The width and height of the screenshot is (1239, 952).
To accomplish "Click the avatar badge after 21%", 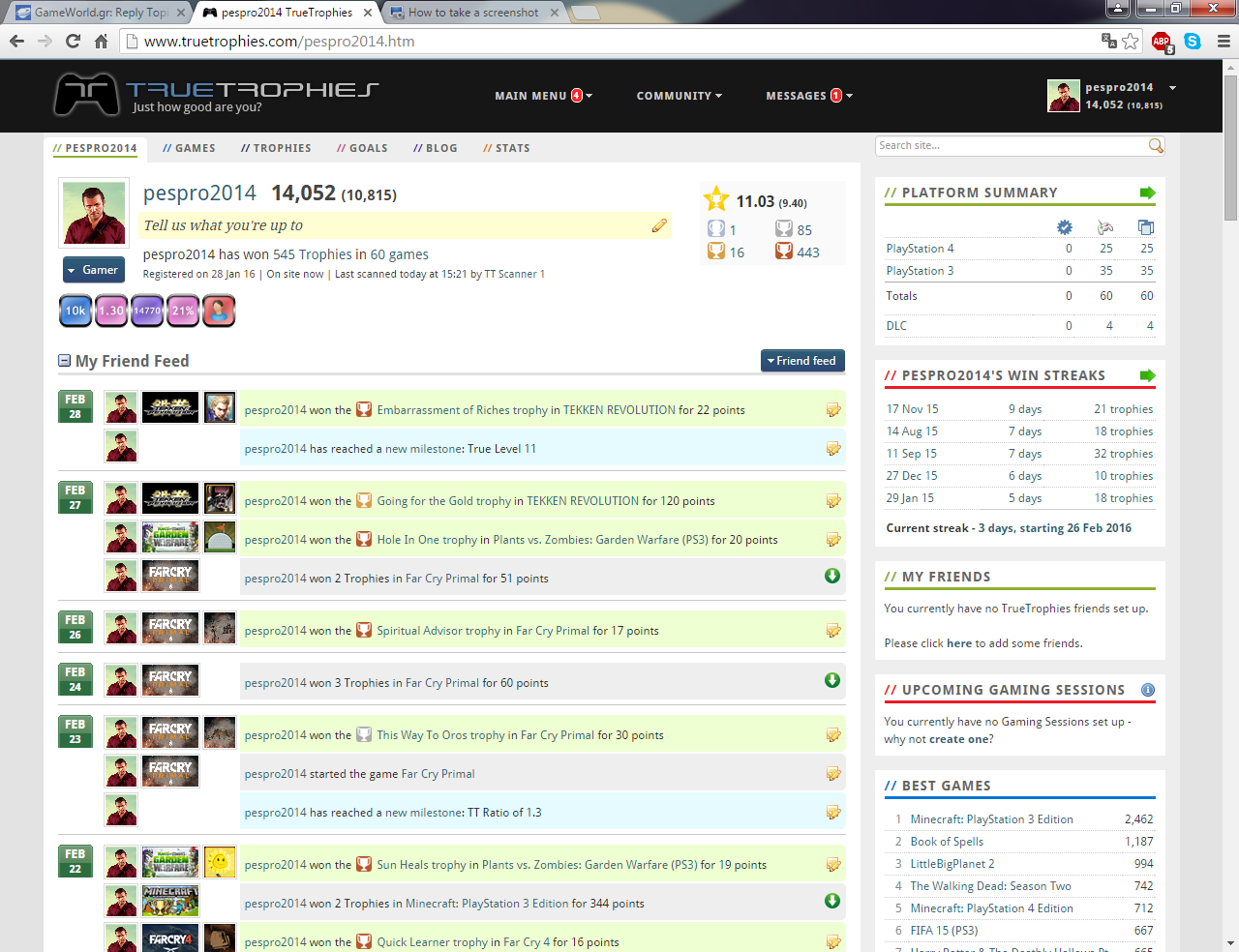I will (x=219, y=311).
